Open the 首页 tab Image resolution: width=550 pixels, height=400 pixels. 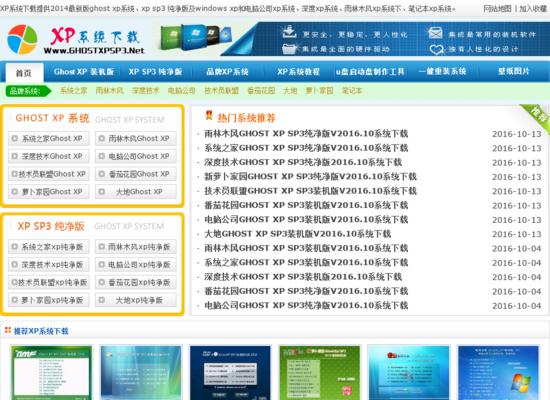pos(24,73)
